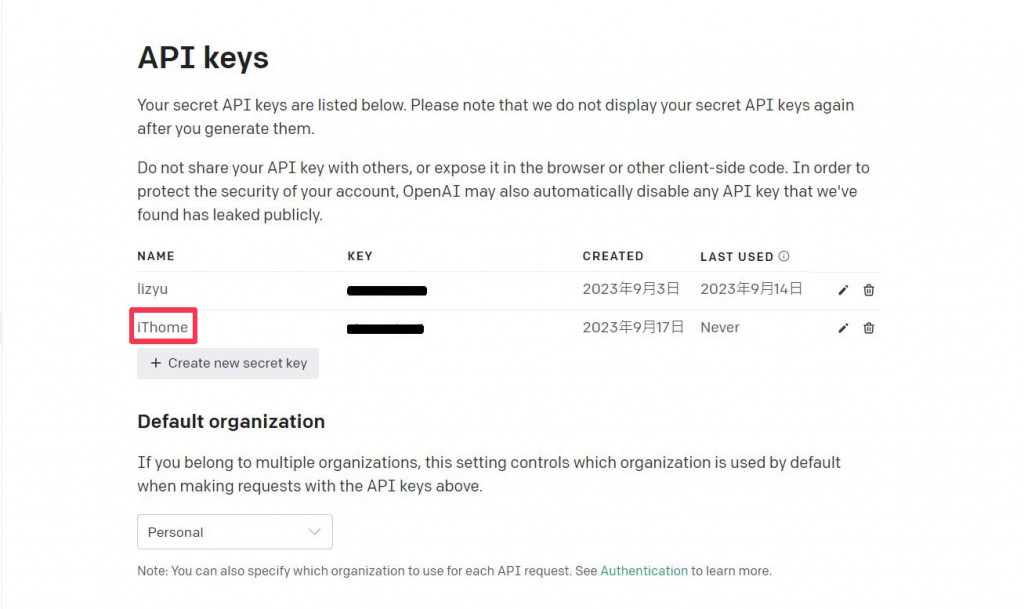Click Create new secret key button
The image size is (1024, 609).
pos(228,363)
